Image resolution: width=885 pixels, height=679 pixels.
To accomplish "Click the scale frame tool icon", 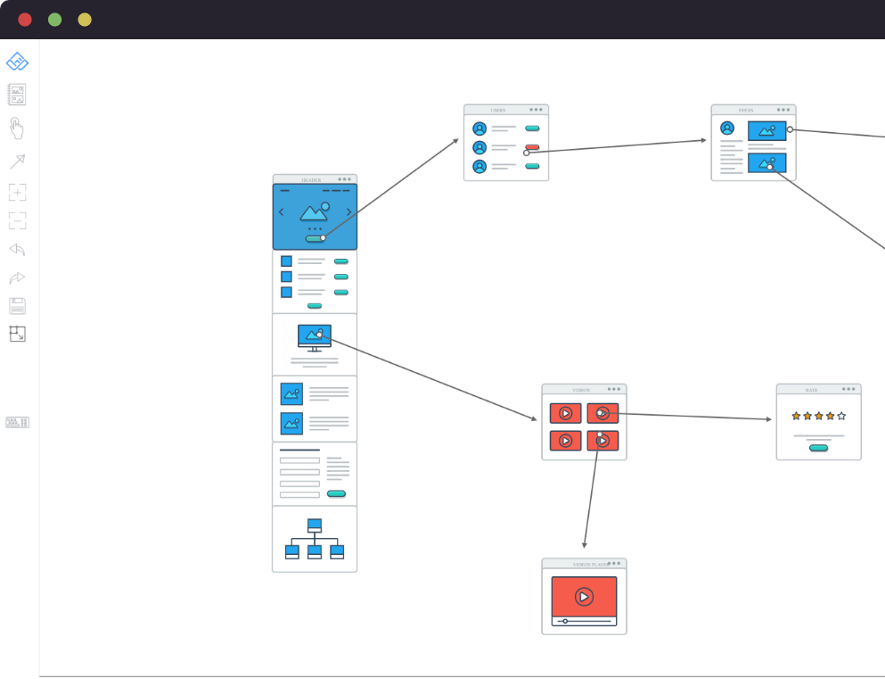I will 17,334.
